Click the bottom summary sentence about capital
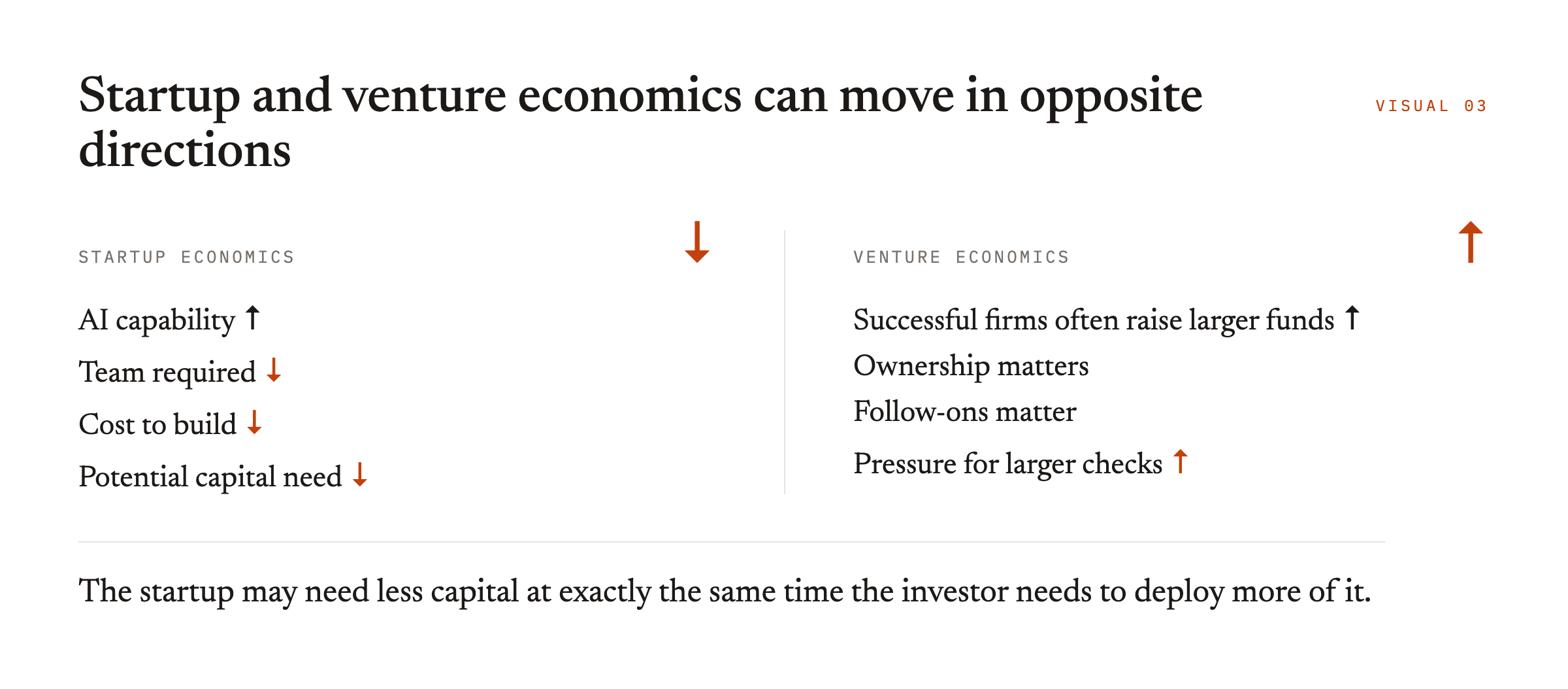 tap(725, 592)
